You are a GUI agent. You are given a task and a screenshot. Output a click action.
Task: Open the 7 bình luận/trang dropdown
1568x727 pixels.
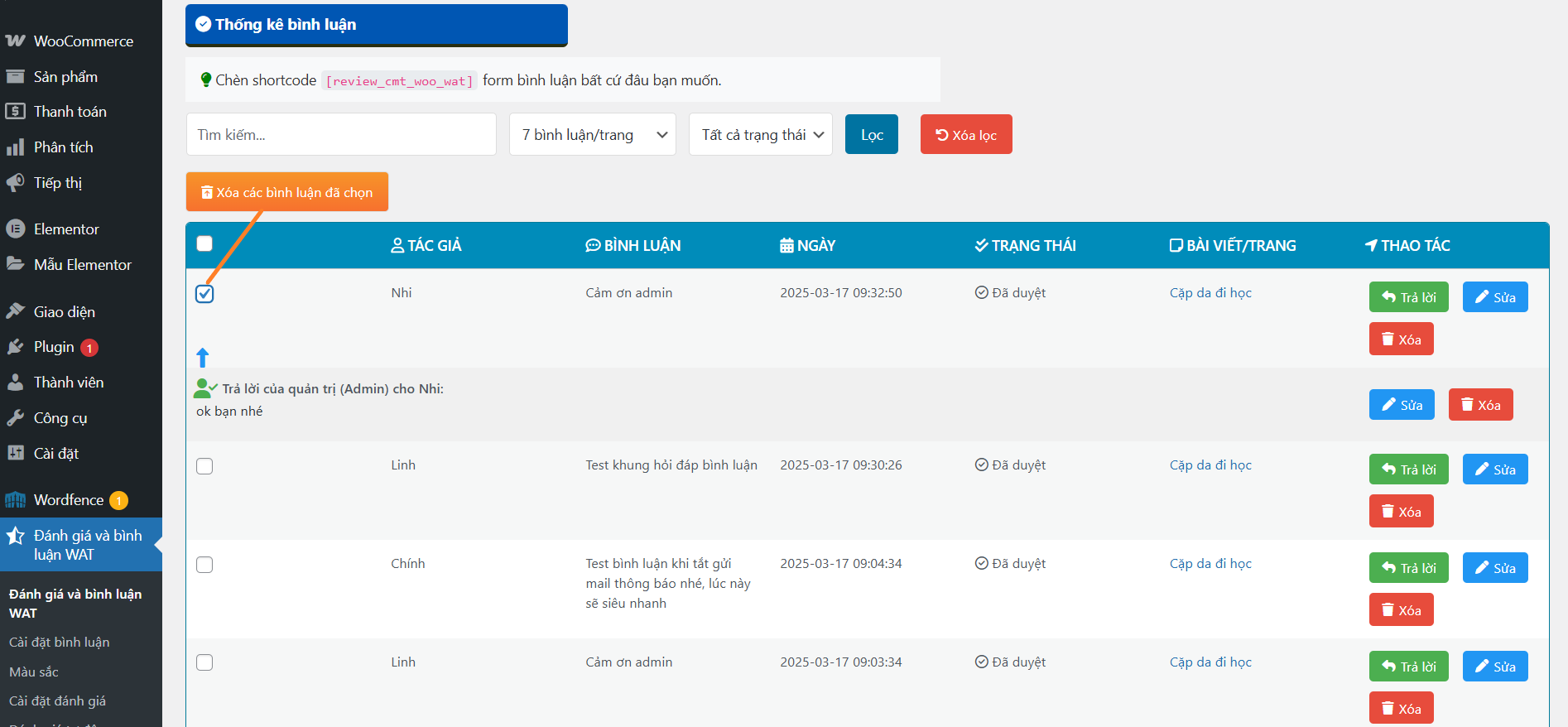pyautogui.click(x=592, y=134)
